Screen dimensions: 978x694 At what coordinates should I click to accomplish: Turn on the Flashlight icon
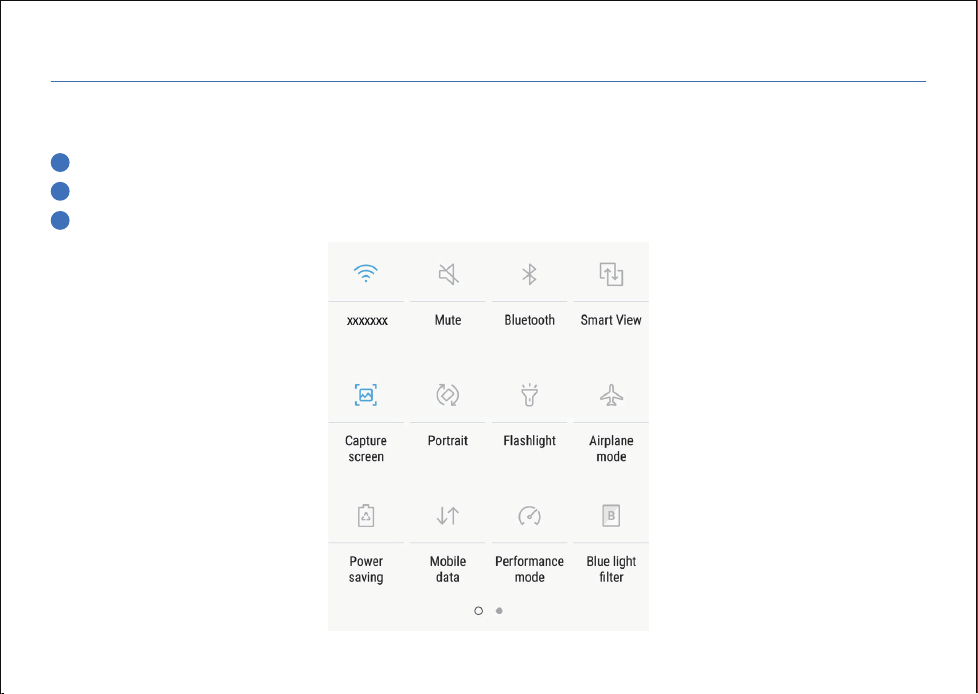pos(530,395)
